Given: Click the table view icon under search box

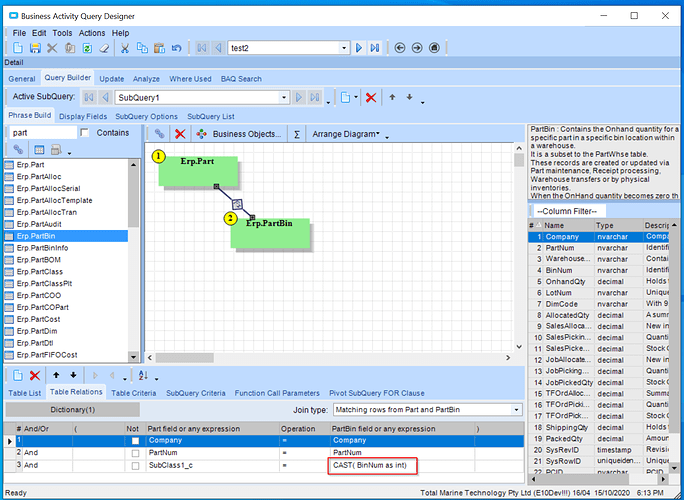Looking at the screenshot, I should tap(39, 150).
